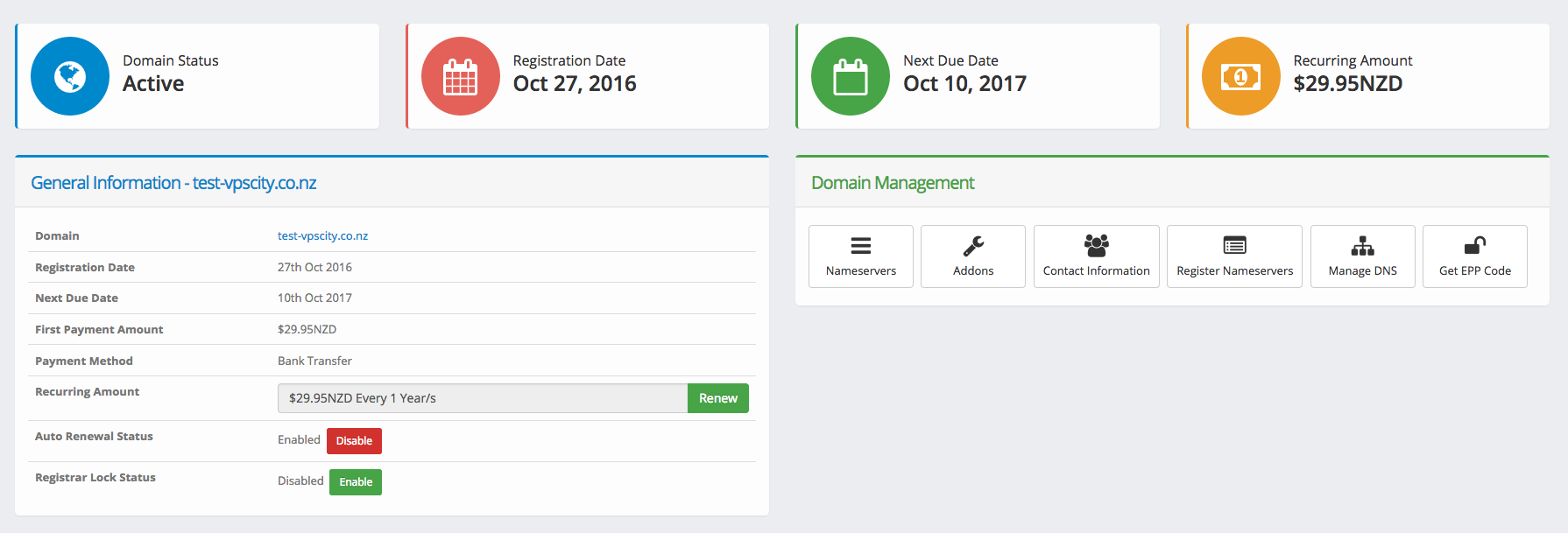Click the Oct 10, 2017 due date value
Screen dimensions: 1568x533
click(964, 84)
